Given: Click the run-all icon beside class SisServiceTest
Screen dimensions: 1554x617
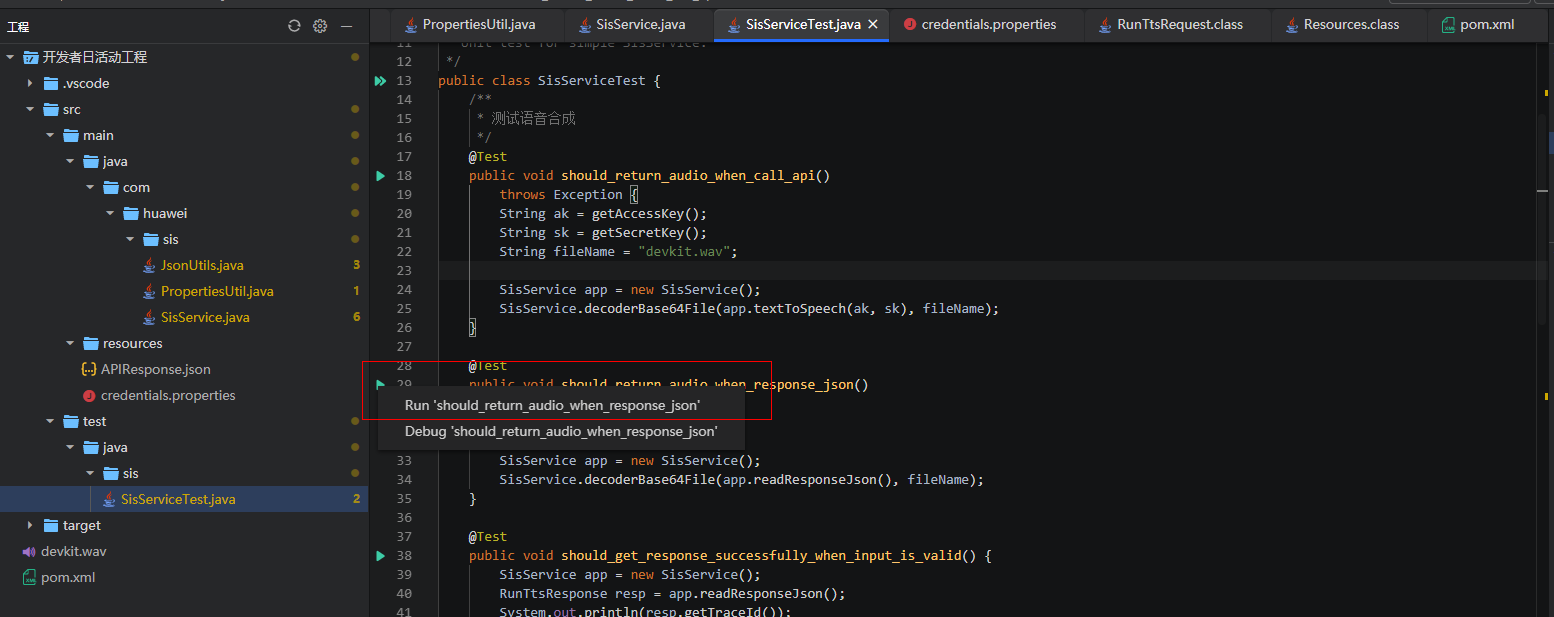Looking at the screenshot, I should point(380,81).
